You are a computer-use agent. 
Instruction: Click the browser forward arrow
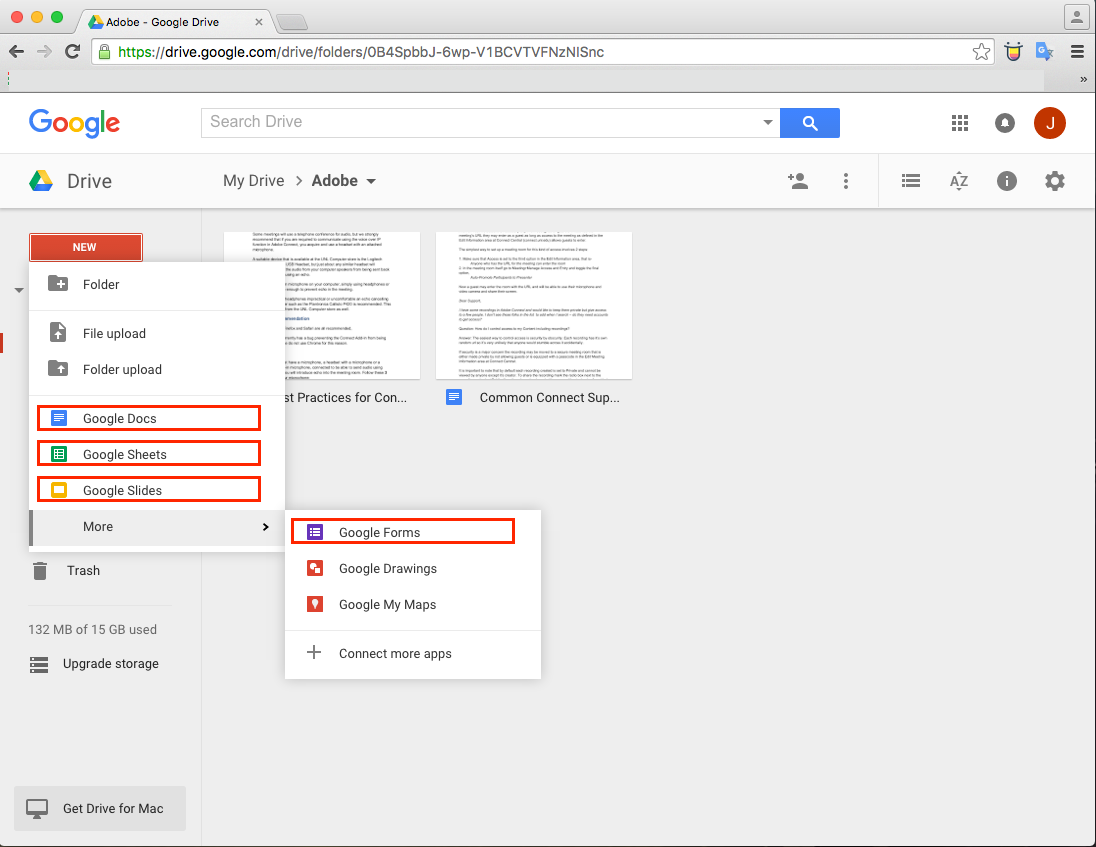[44, 52]
